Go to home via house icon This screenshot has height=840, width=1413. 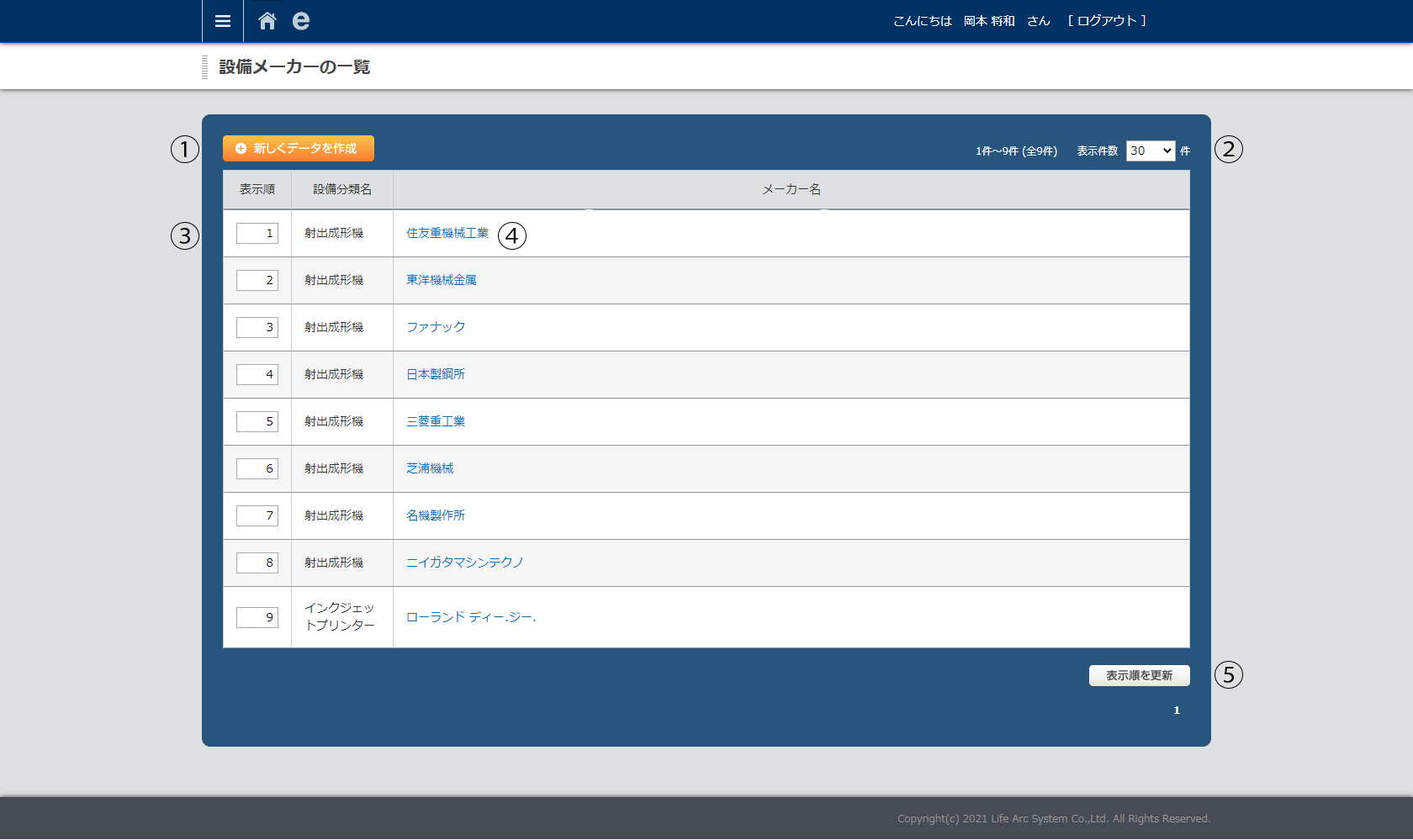point(267,21)
